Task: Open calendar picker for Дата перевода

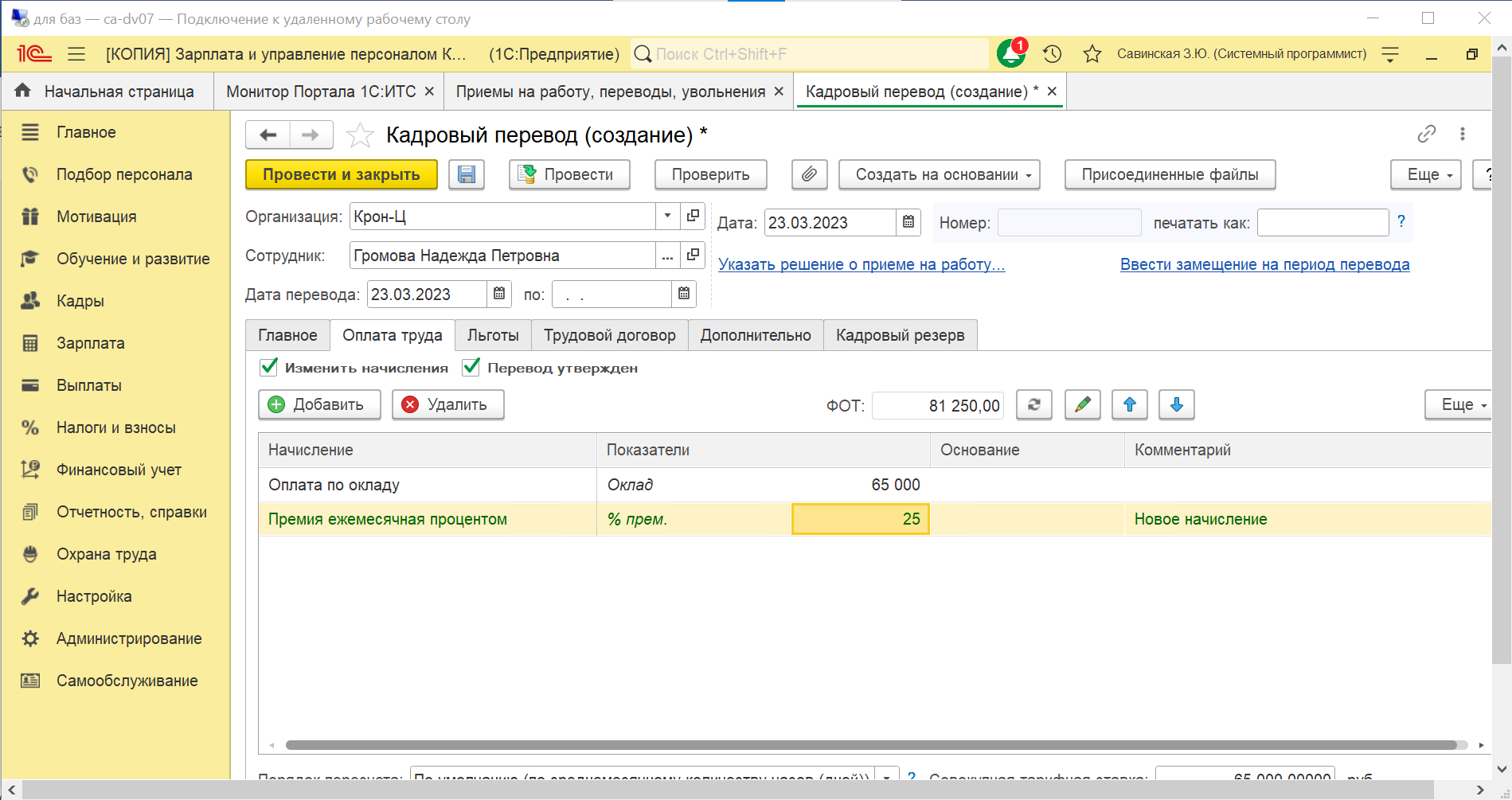Action: click(x=499, y=294)
